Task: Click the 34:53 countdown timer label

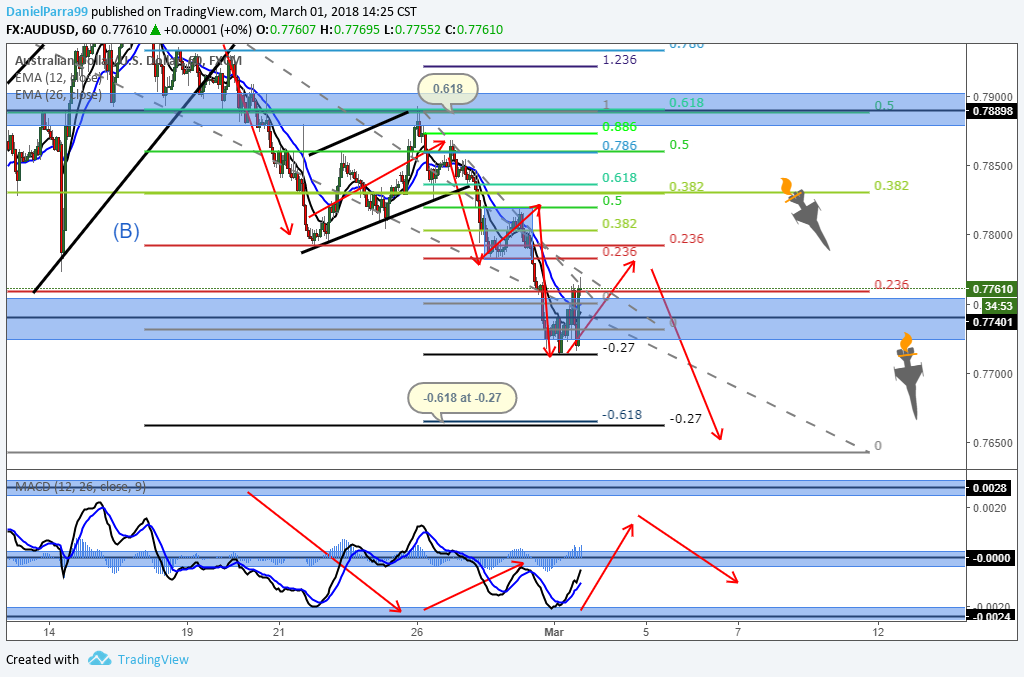Action: [x=999, y=306]
